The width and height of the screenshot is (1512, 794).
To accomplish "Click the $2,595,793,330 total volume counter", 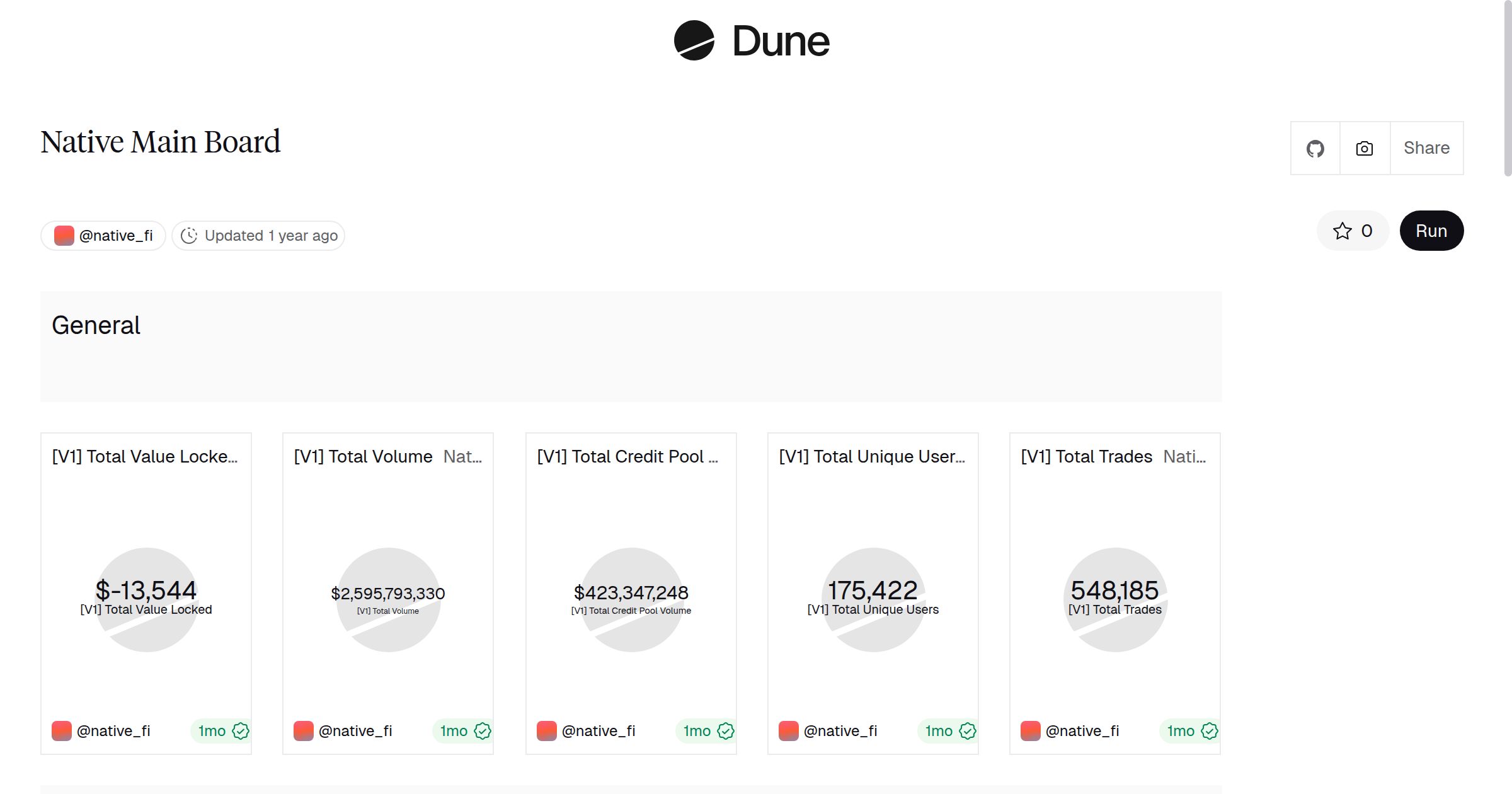I will (x=388, y=594).
